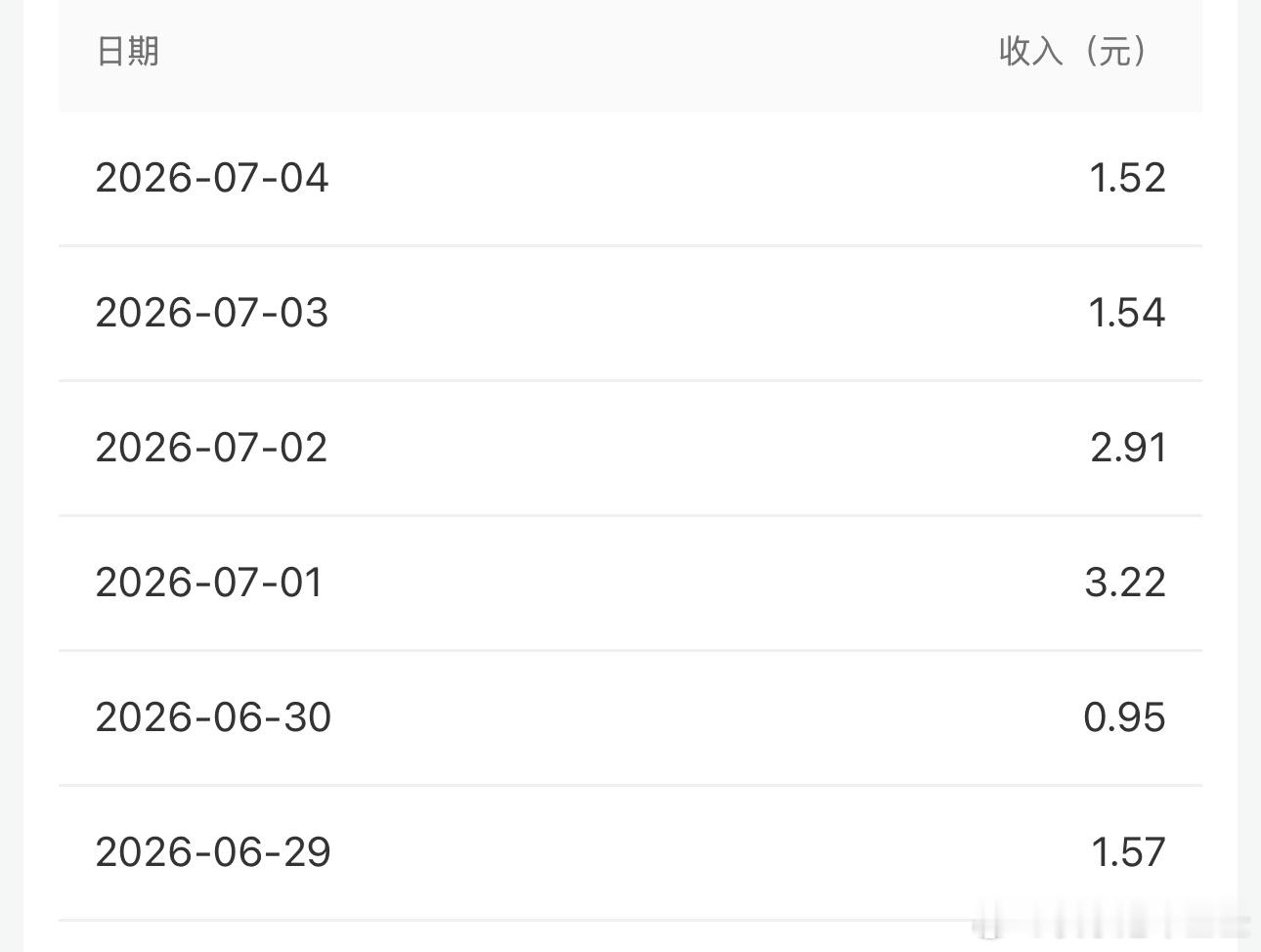Screen dimensions: 1261x952
Task: Select the 2026-07-03 date entry
Action: pyautogui.click(x=212, y=313)
